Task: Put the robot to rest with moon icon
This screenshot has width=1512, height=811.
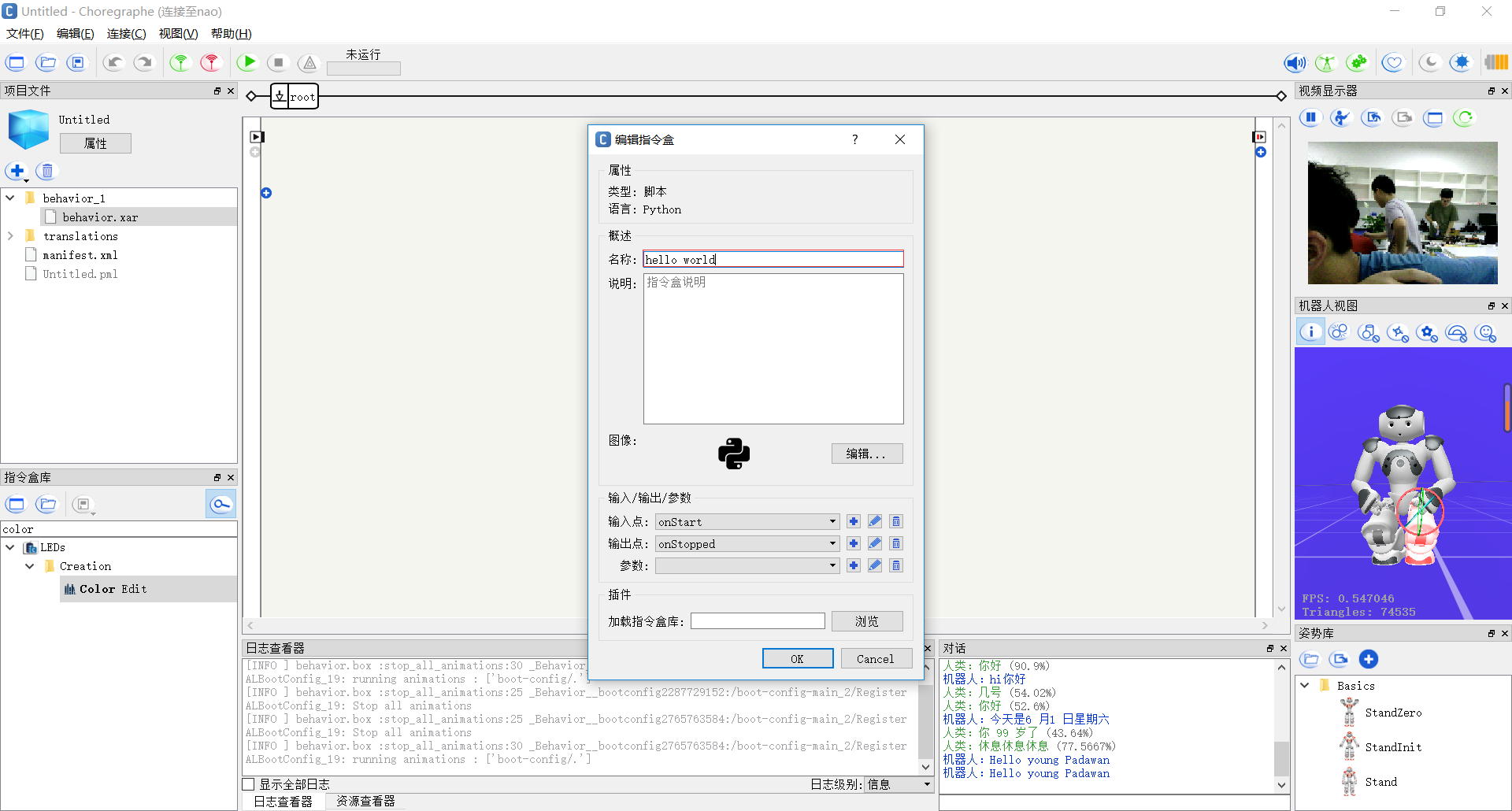Action: pos(1429,62)
